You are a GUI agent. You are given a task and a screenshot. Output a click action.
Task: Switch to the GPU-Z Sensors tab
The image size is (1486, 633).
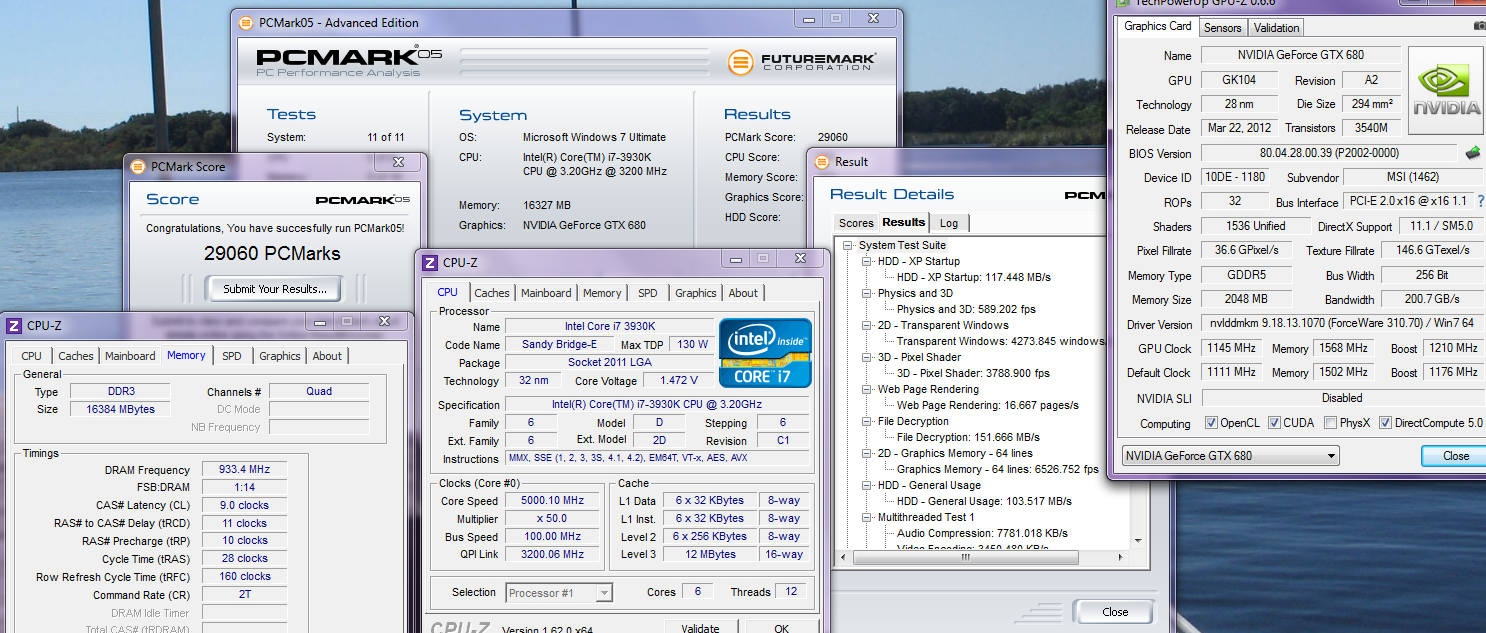tap(1222, 28)
